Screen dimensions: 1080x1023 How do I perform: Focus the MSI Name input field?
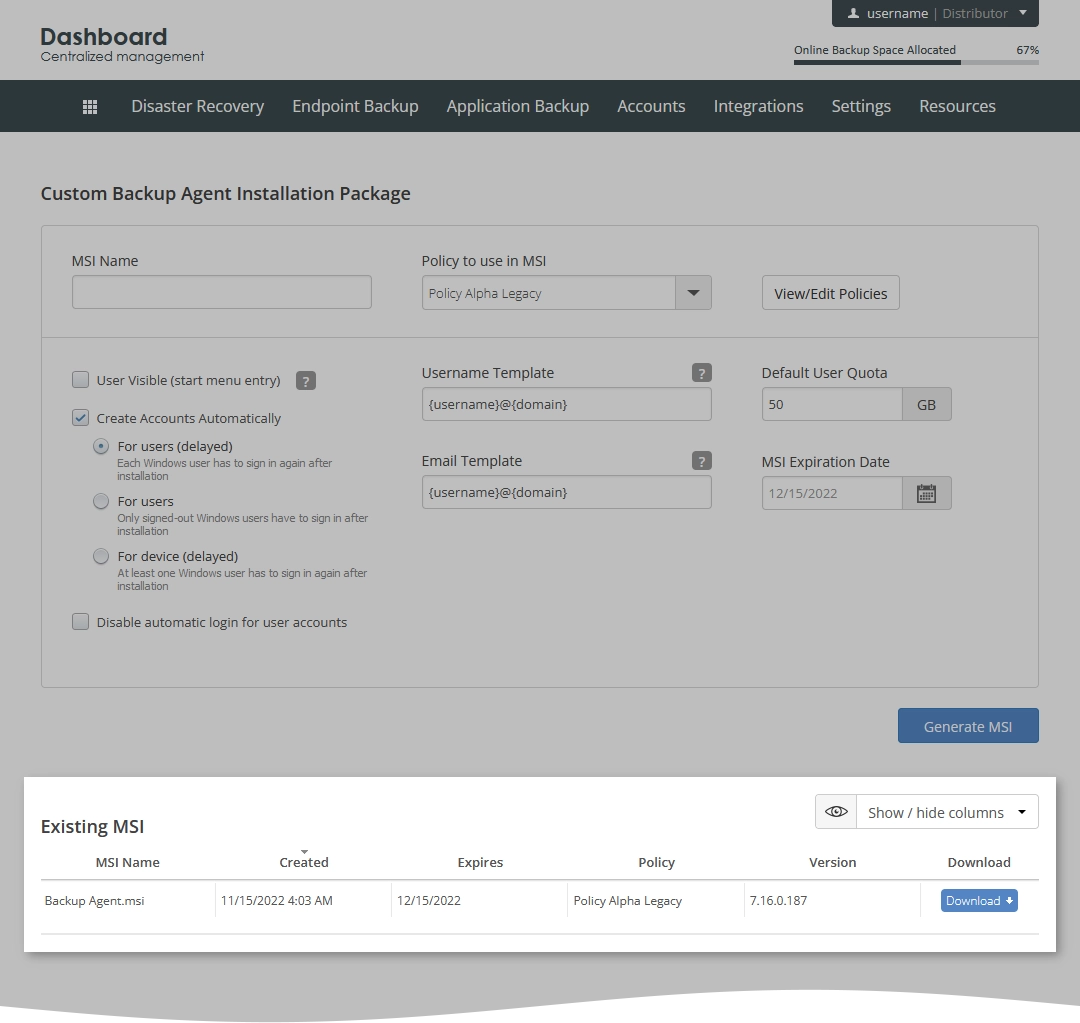click(222, 292)
